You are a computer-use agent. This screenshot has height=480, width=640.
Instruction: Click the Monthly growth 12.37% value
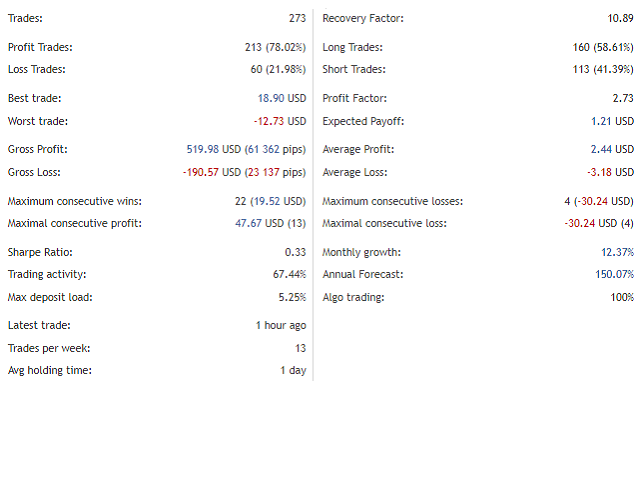click(614, 252)
